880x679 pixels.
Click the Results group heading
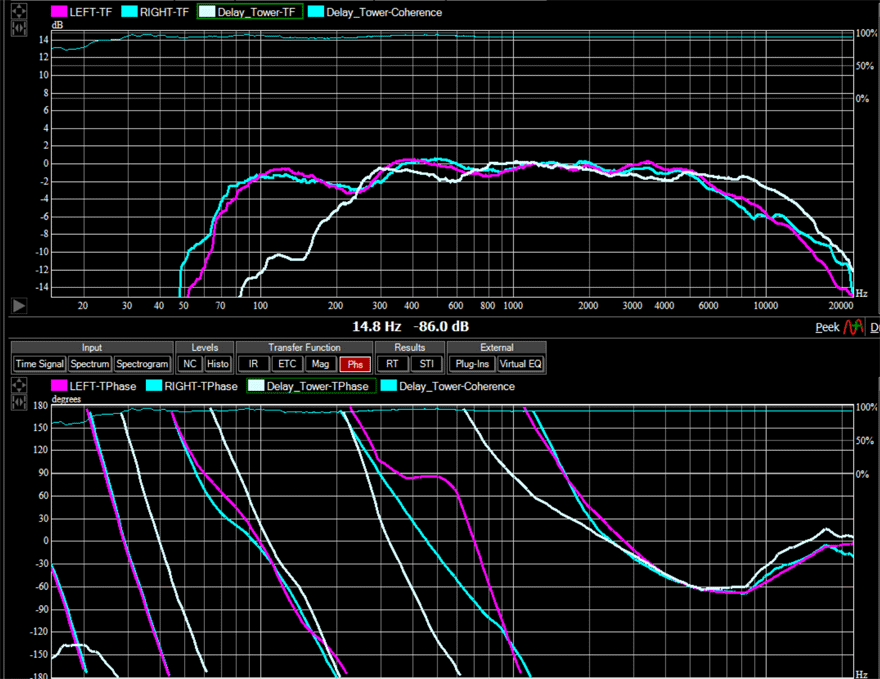coord(410,347)
